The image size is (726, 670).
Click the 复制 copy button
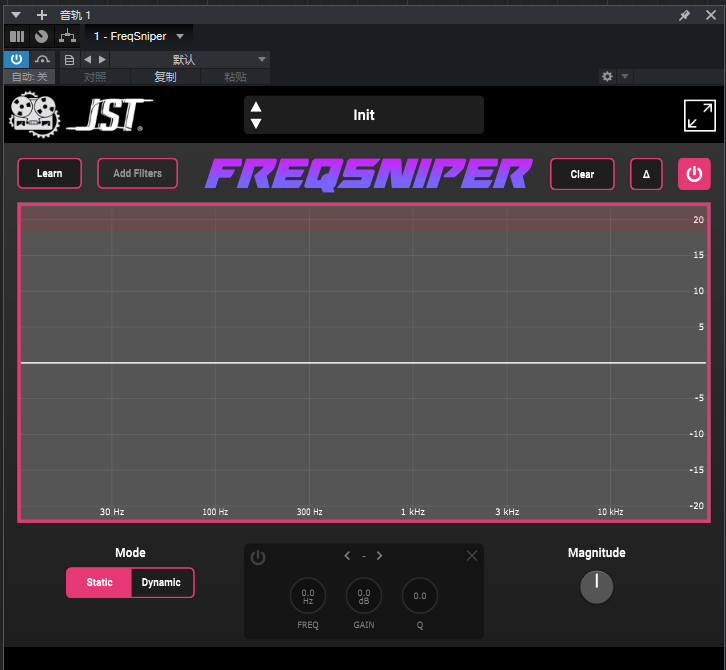165,77
